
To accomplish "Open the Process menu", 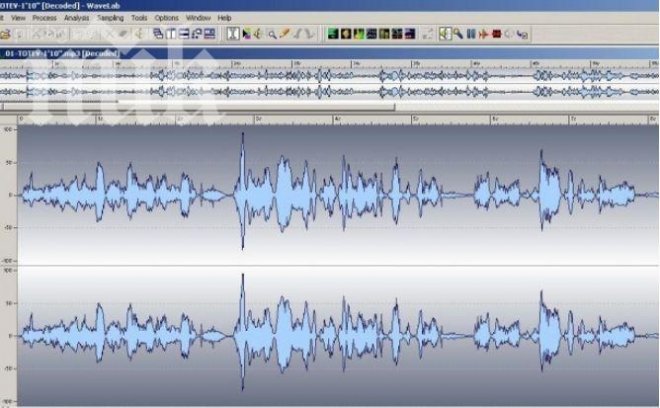I will coord(43,18).
